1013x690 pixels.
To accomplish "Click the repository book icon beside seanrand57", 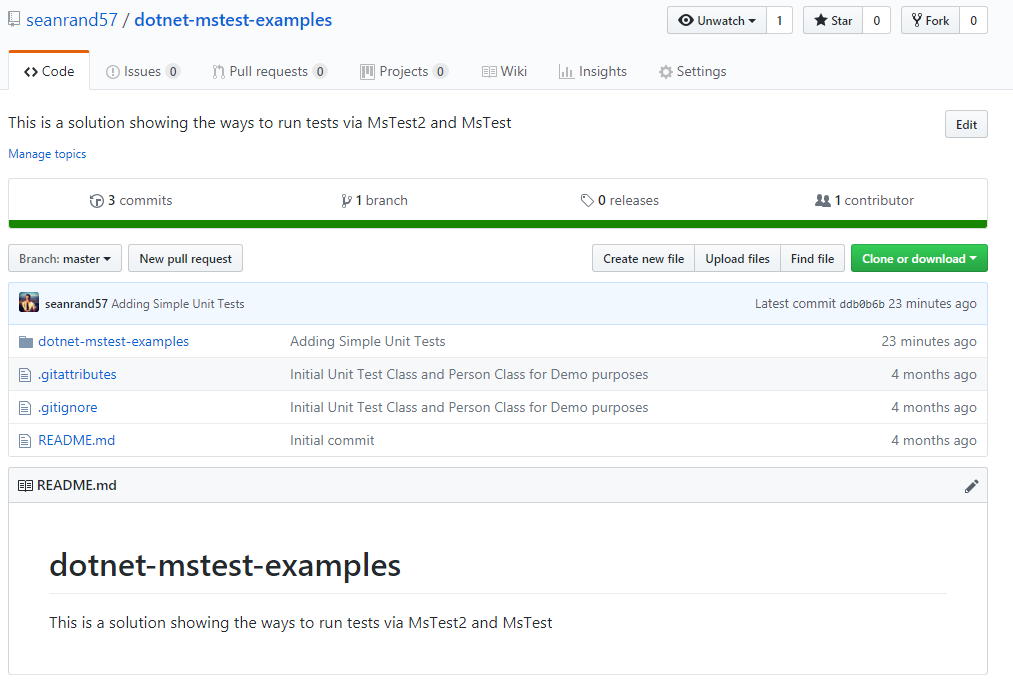I will point(14,19).
